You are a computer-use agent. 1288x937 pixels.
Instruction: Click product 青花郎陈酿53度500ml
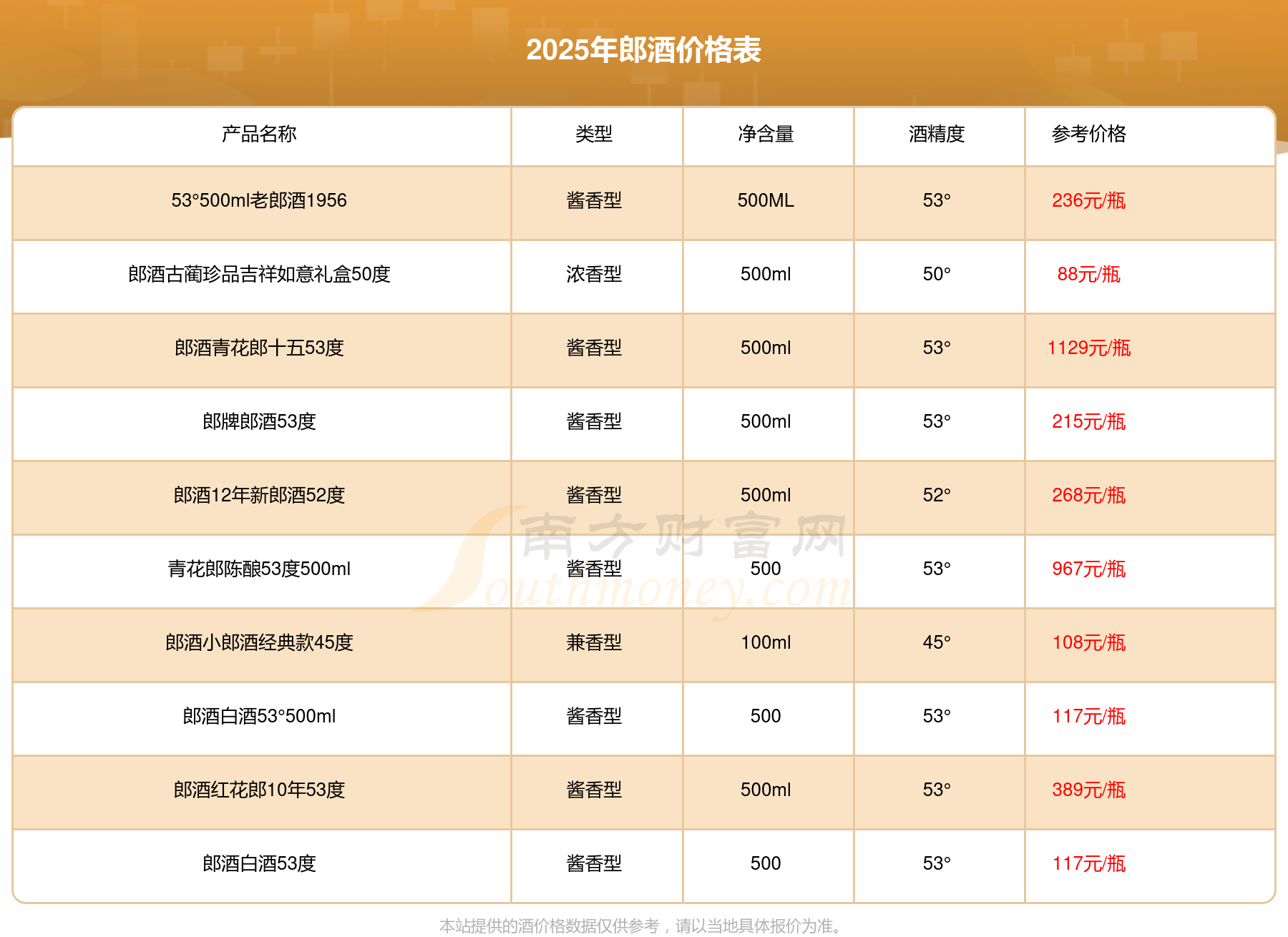click(259, 569)
